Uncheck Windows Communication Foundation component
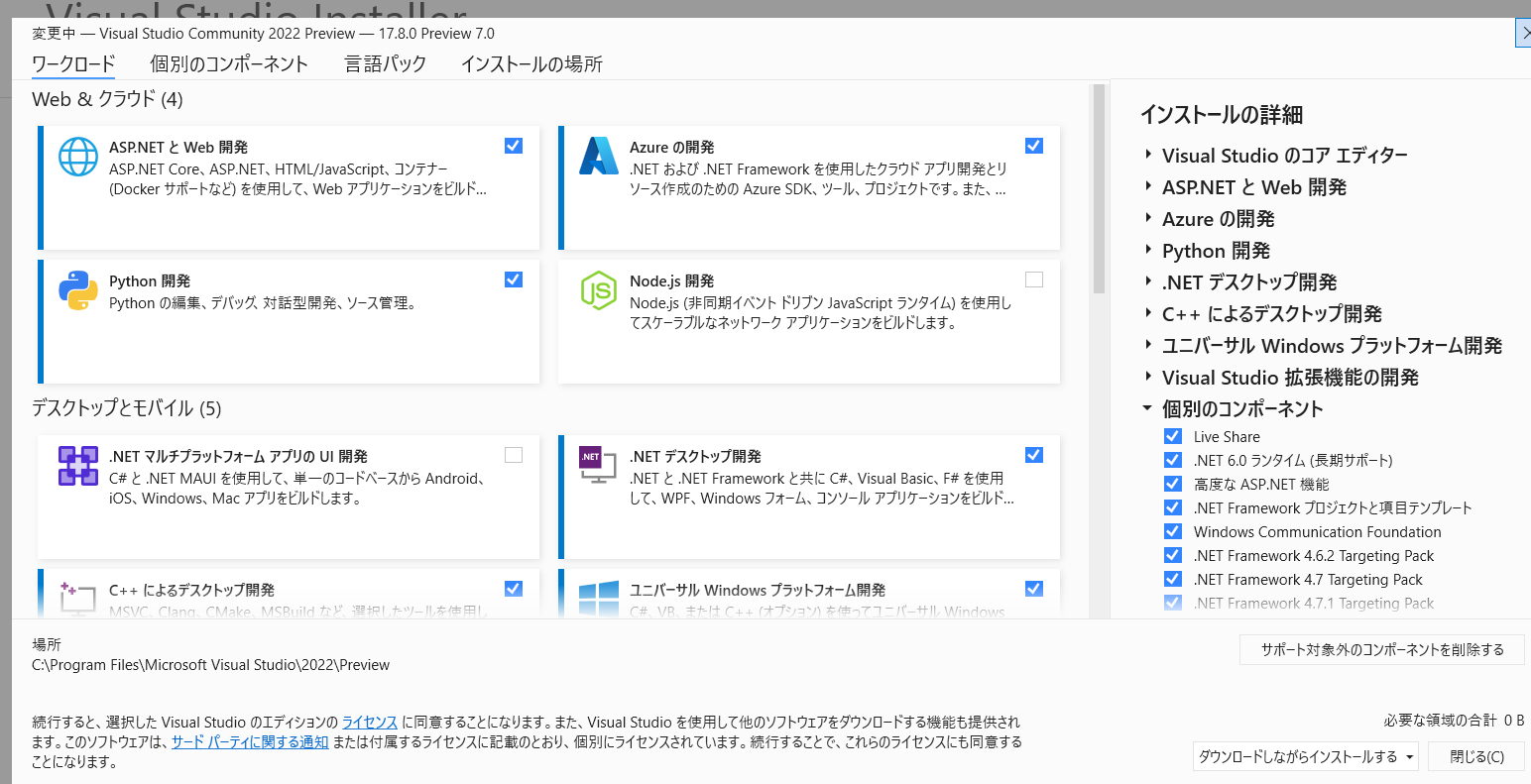1531x784 pixels. (1173, 531)
